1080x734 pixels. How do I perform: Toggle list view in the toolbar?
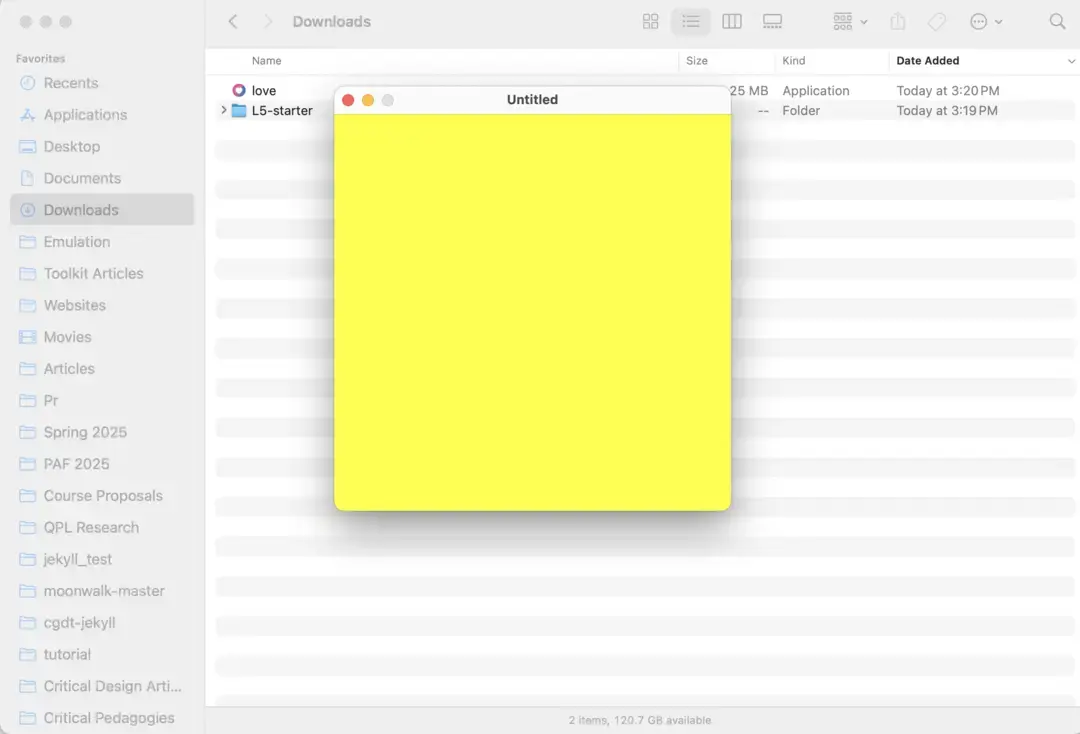(691, 21)
